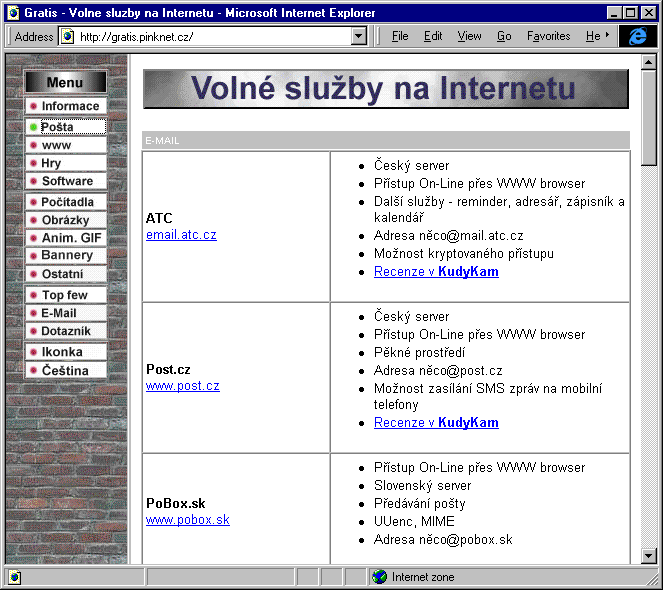
Task: Click the Internet Explorer logo throbber icon
Action: 637,36
